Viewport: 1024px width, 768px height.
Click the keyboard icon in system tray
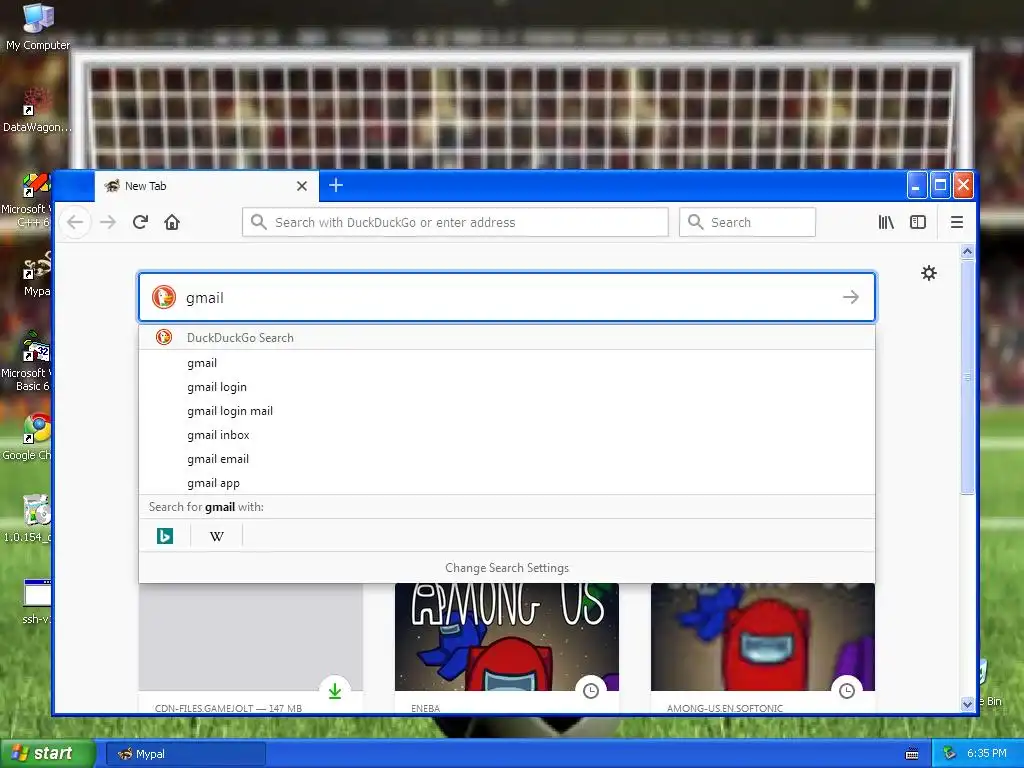912,754
